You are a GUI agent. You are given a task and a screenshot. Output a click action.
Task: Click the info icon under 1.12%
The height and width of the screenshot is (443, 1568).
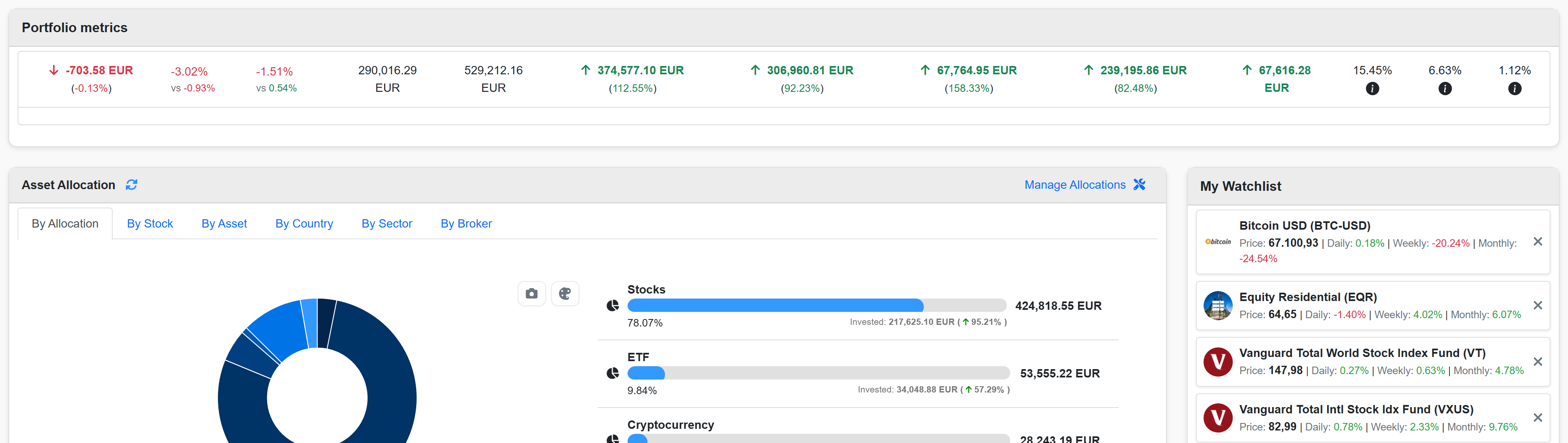click(1515, 89)
